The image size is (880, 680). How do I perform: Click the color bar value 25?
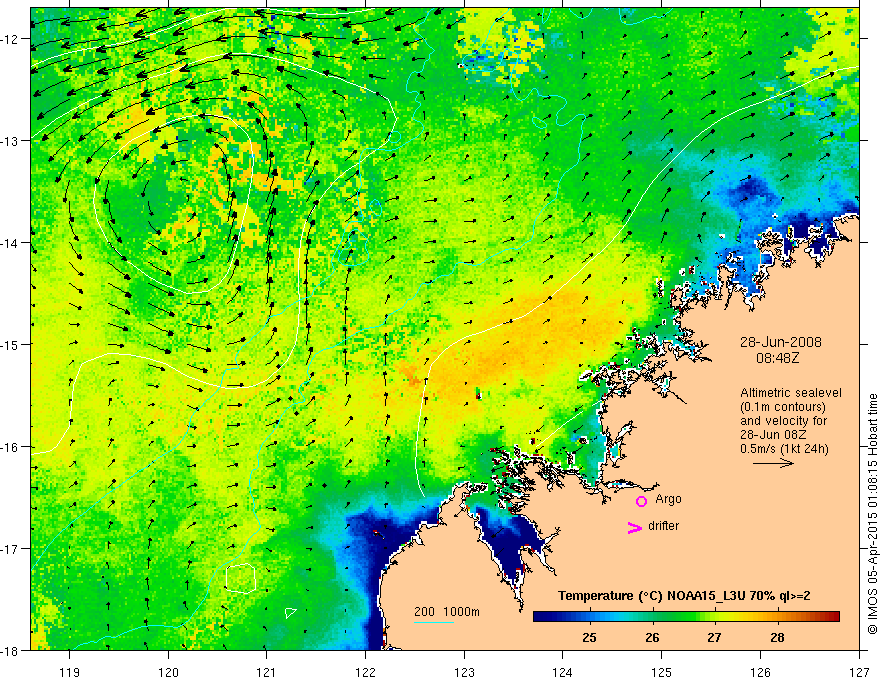point(589,637)
